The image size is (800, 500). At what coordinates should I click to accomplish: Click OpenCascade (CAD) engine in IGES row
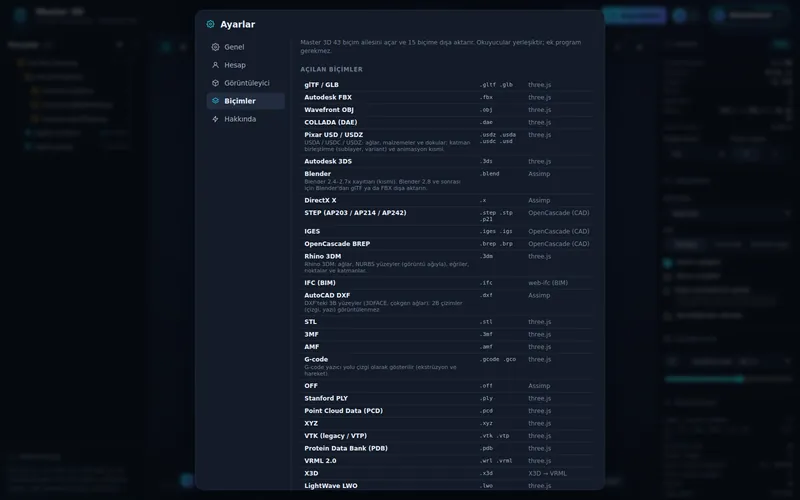coord(559,231)
